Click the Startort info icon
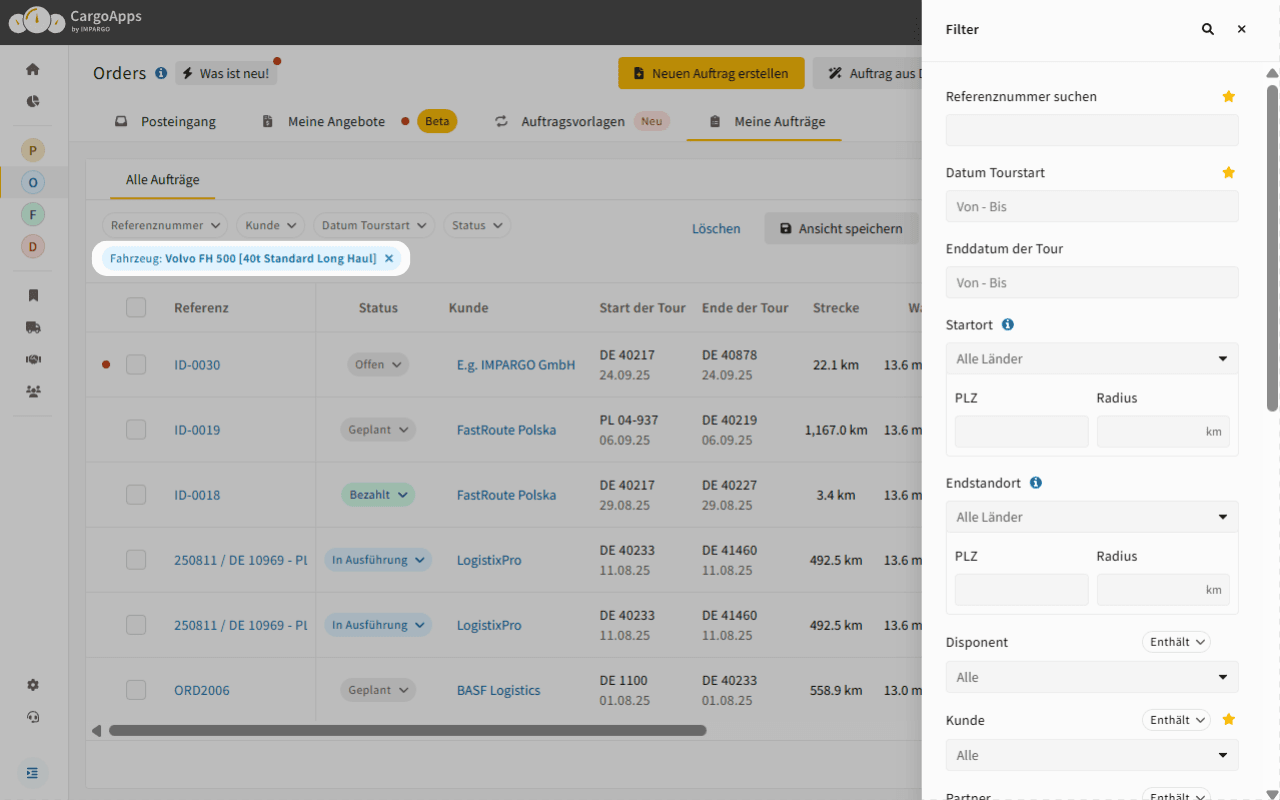 [1008, 325]
